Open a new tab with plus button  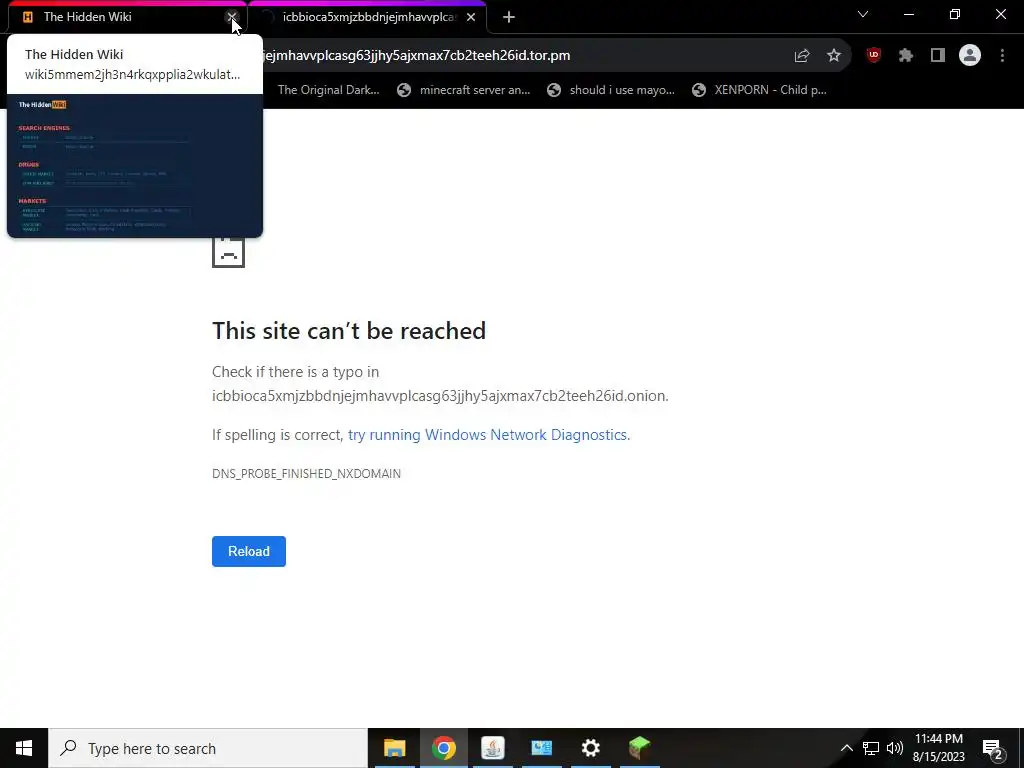[509, 18]
